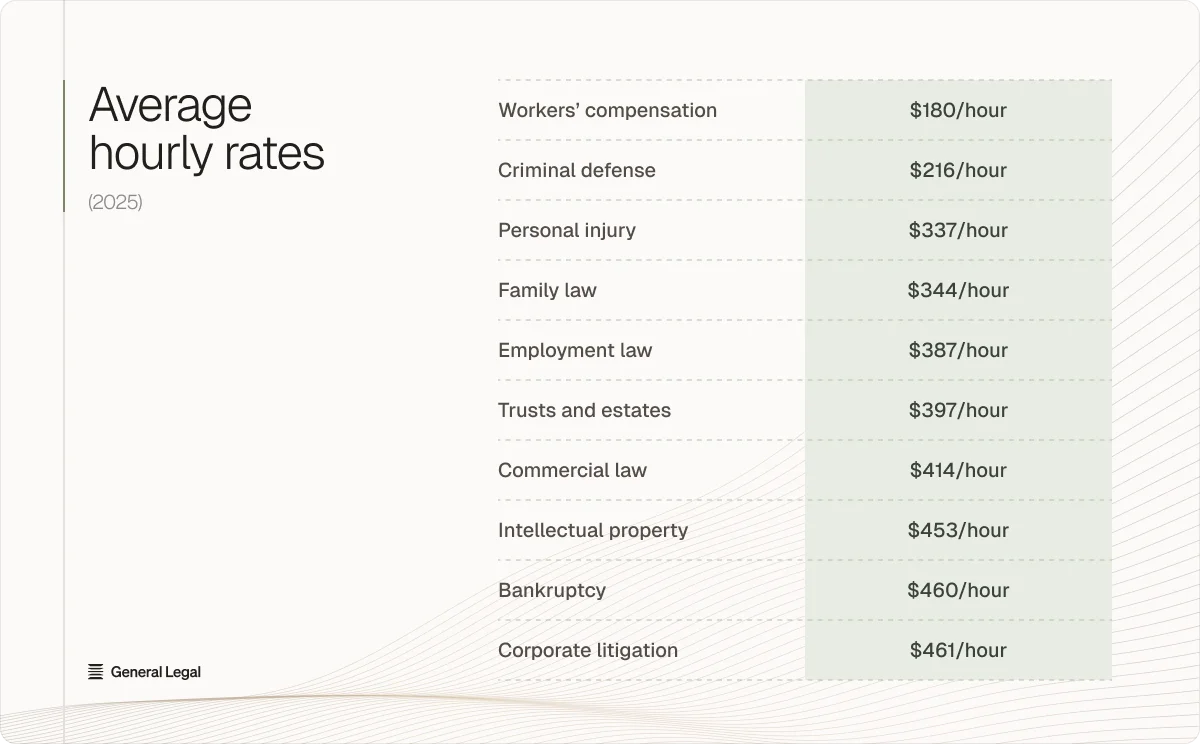Select the $344/hour rate value

[958, 290]
